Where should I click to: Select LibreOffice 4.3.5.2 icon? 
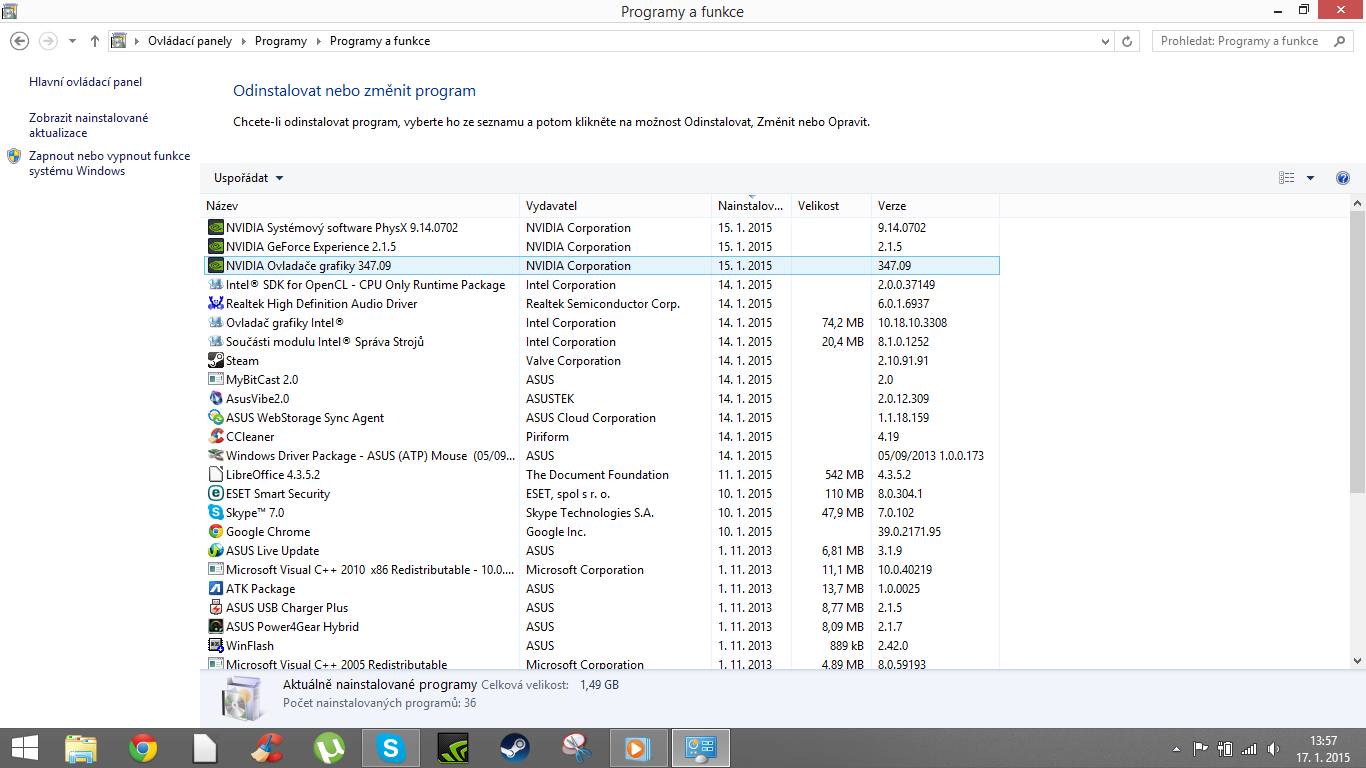point(215,475)
